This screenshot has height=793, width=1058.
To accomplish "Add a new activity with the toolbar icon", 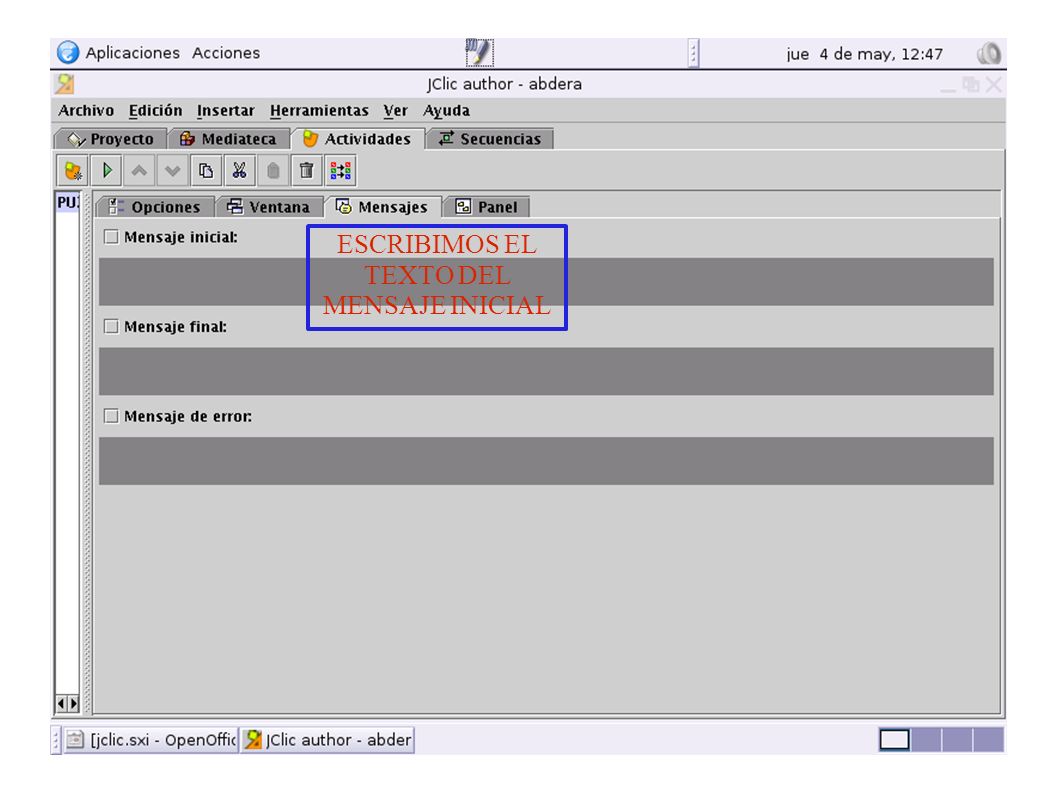I will pyautogui.click(x=72, y=171).
